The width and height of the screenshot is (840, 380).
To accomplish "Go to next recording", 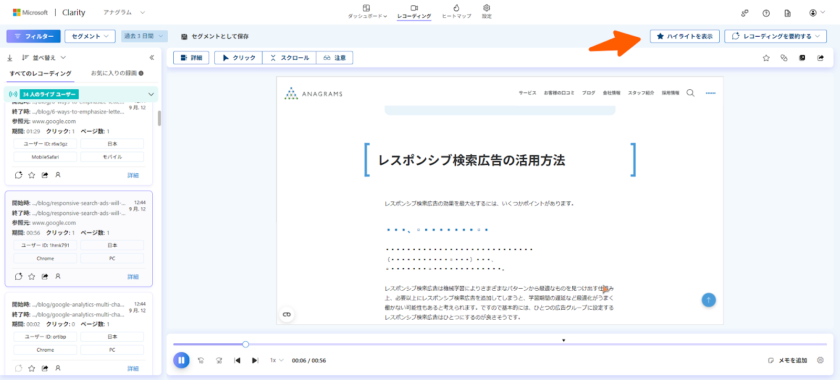I will 255,360.
